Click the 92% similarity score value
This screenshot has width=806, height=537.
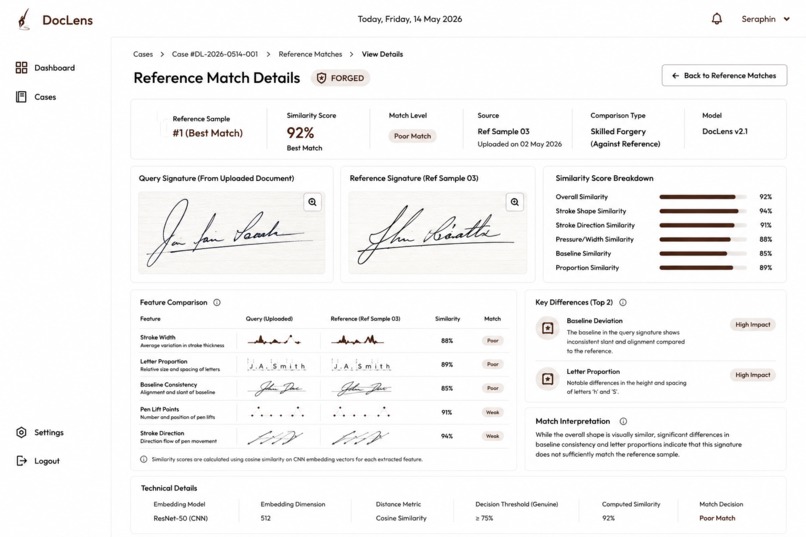coord(300,133)
